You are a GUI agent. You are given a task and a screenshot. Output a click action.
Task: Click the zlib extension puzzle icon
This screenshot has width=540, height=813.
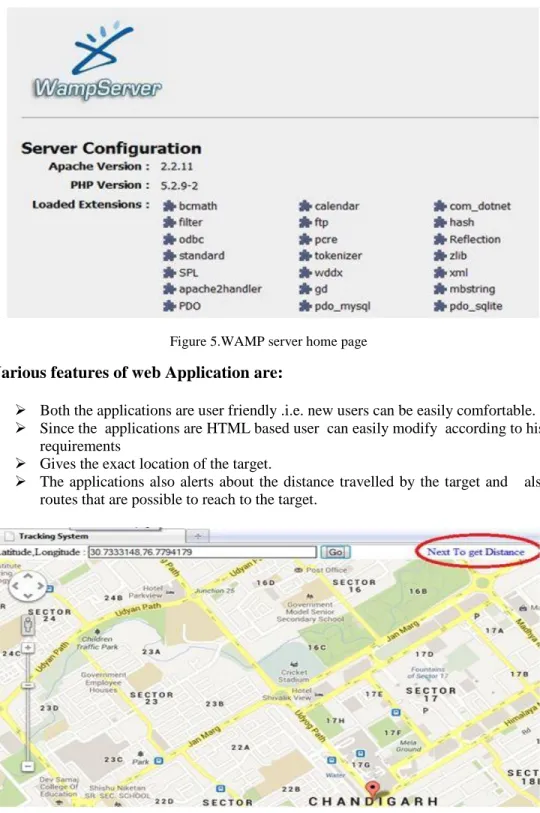click(x=440, y=256)
